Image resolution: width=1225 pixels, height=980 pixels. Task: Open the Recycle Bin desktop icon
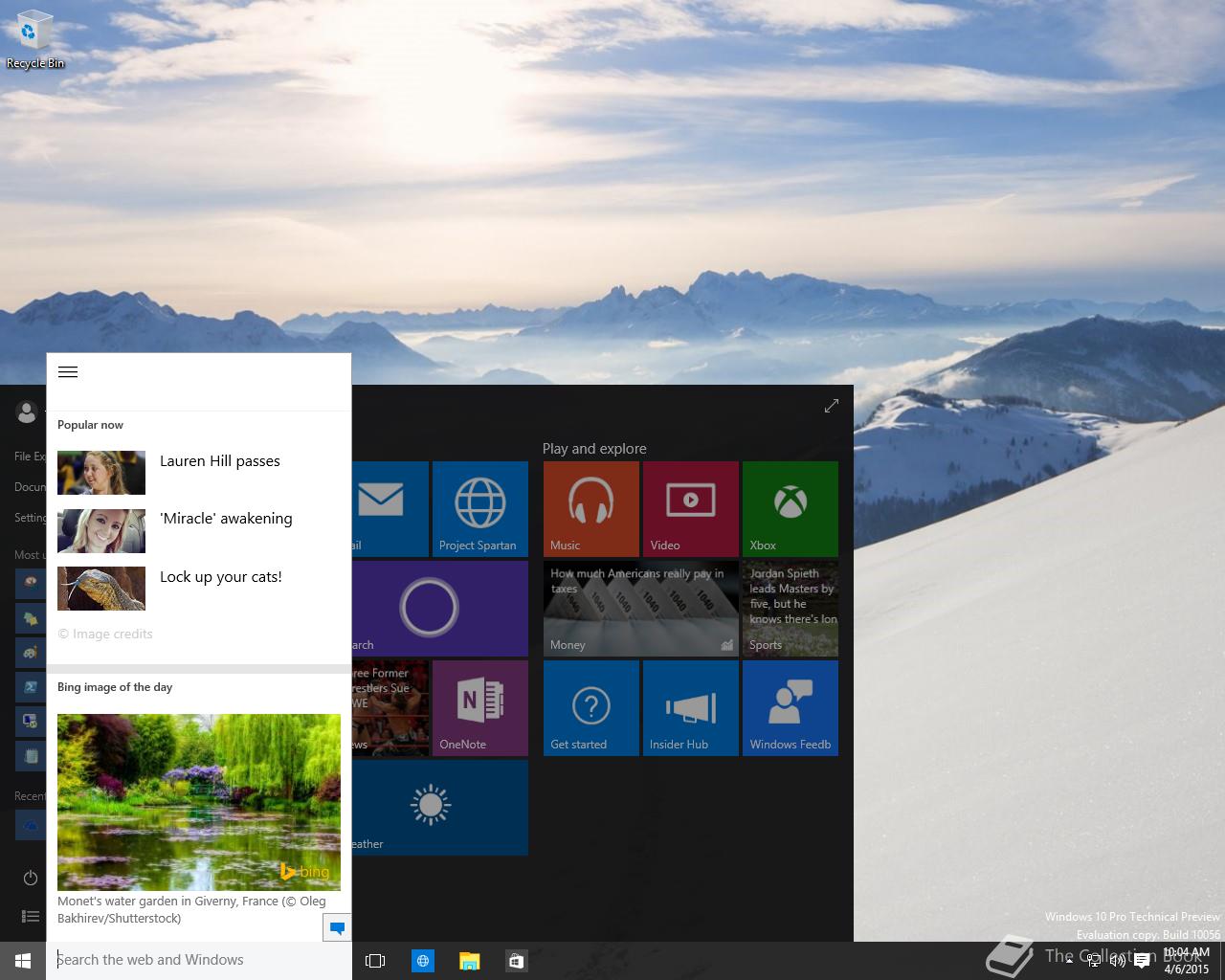pos(34,41)
